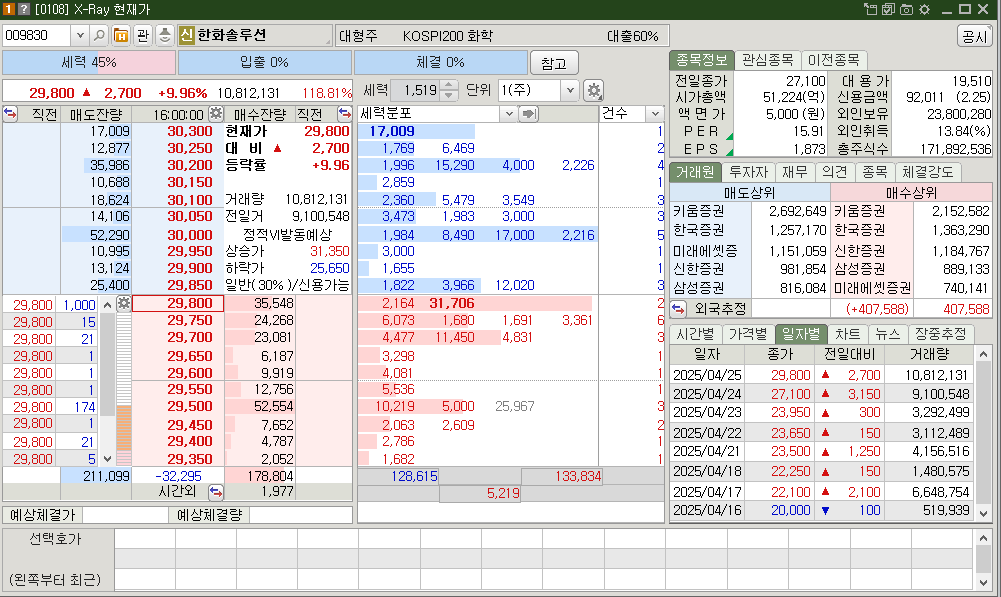Click the checklist window icon in title bar
The width and height of the screenshot is (1001, 597).
click(x=889, y=9)
